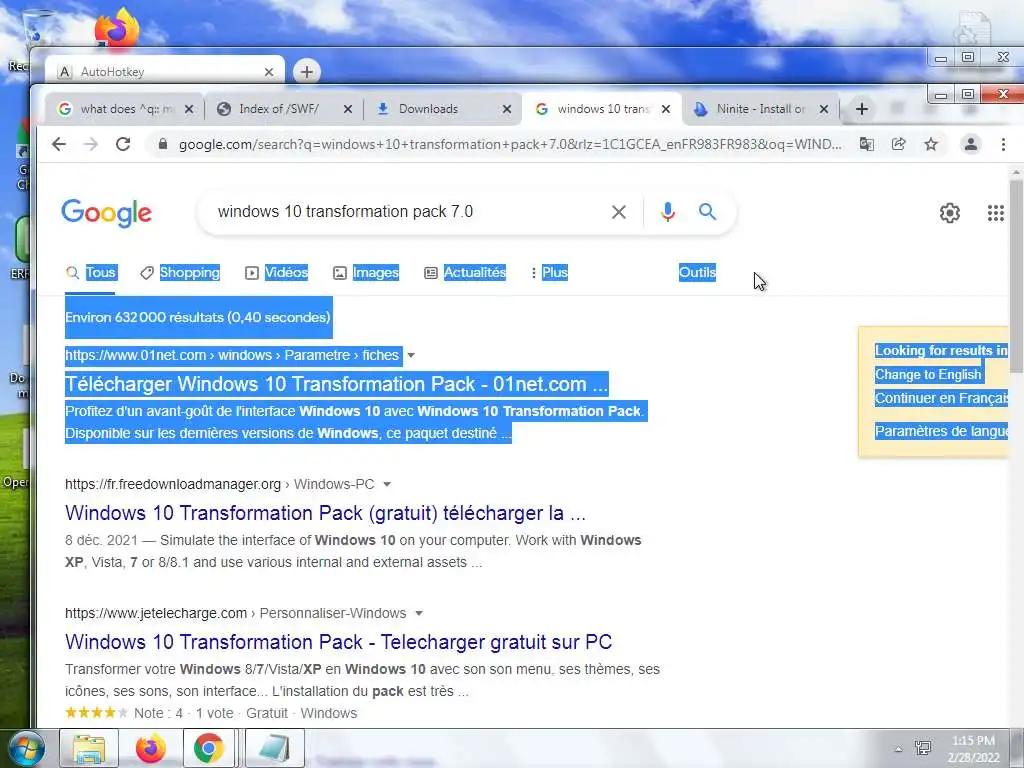Click the '8 déc. 2021' snippet text
This screenshot has height=768, width=1024.
(x=101, y=541)
